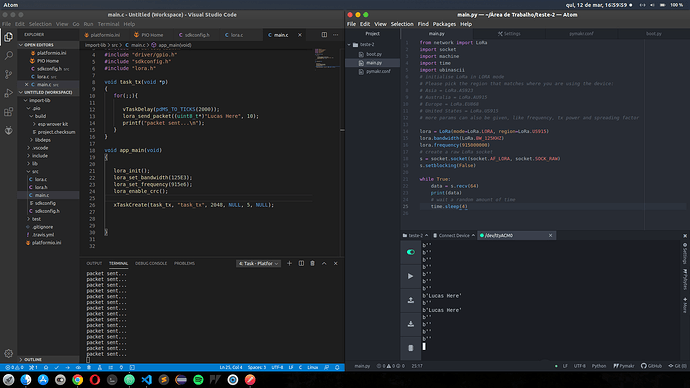Open Pymakr in Atom status bar
Screen dimensions: 690x388
(624, 366)
